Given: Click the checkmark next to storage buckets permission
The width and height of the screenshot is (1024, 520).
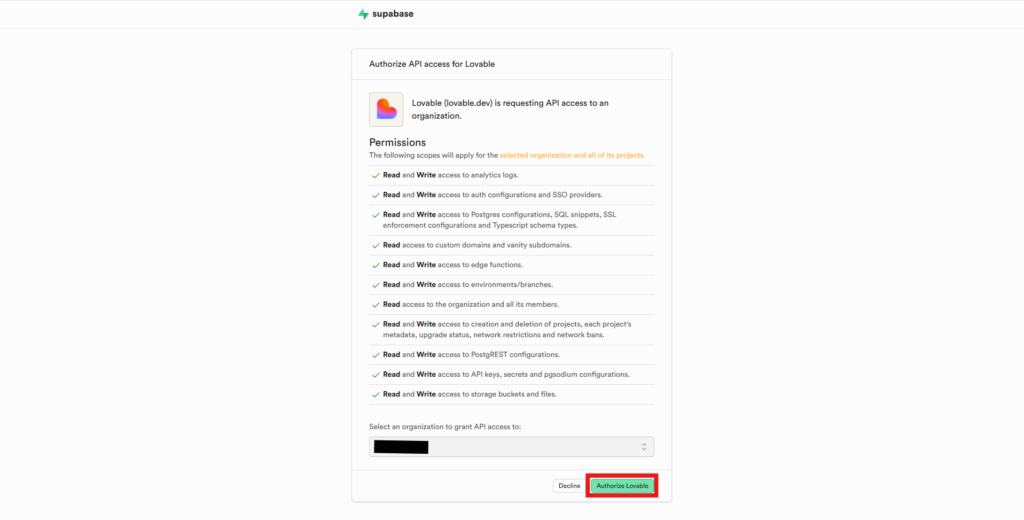Looking at the screenshot, I should tap(376, 395).
